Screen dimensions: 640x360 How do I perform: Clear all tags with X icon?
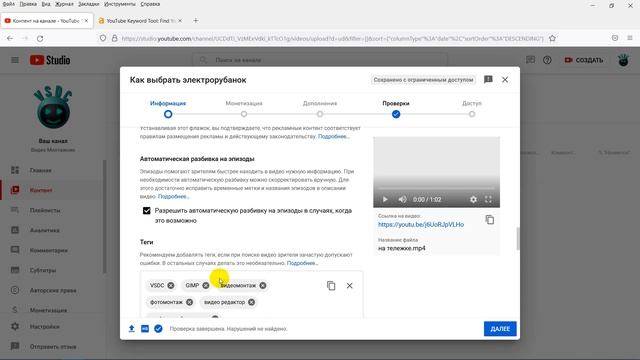[x=349, y=285]
